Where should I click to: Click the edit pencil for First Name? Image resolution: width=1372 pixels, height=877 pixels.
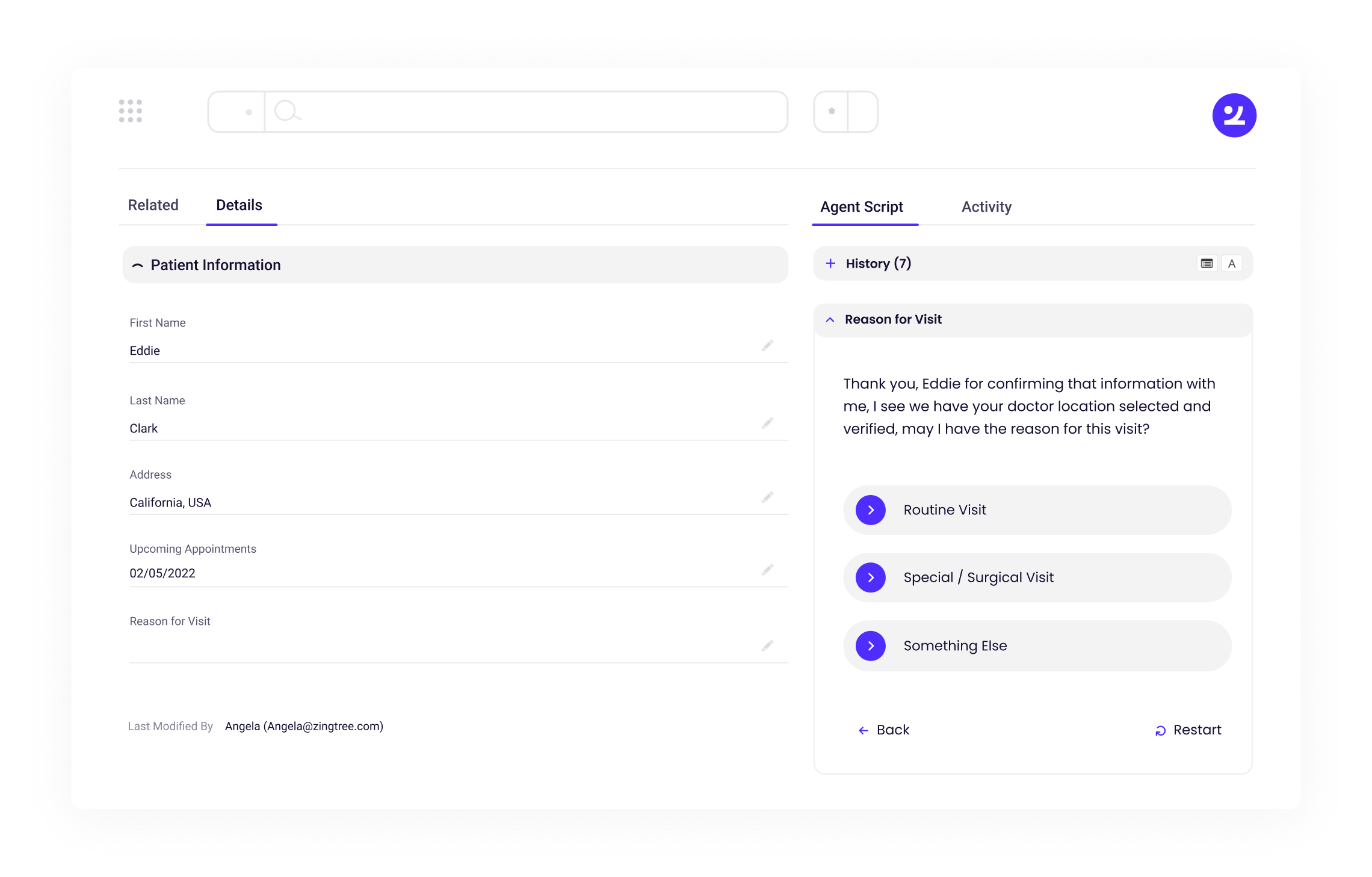click(767, 345)
